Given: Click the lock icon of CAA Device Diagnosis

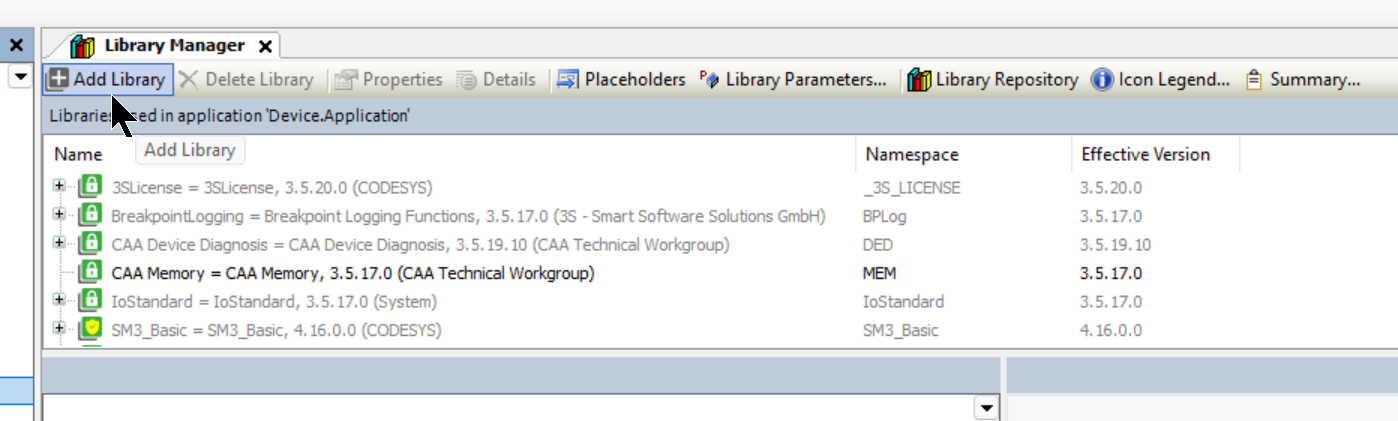Looking at the screenshot, I should (91, 243).
